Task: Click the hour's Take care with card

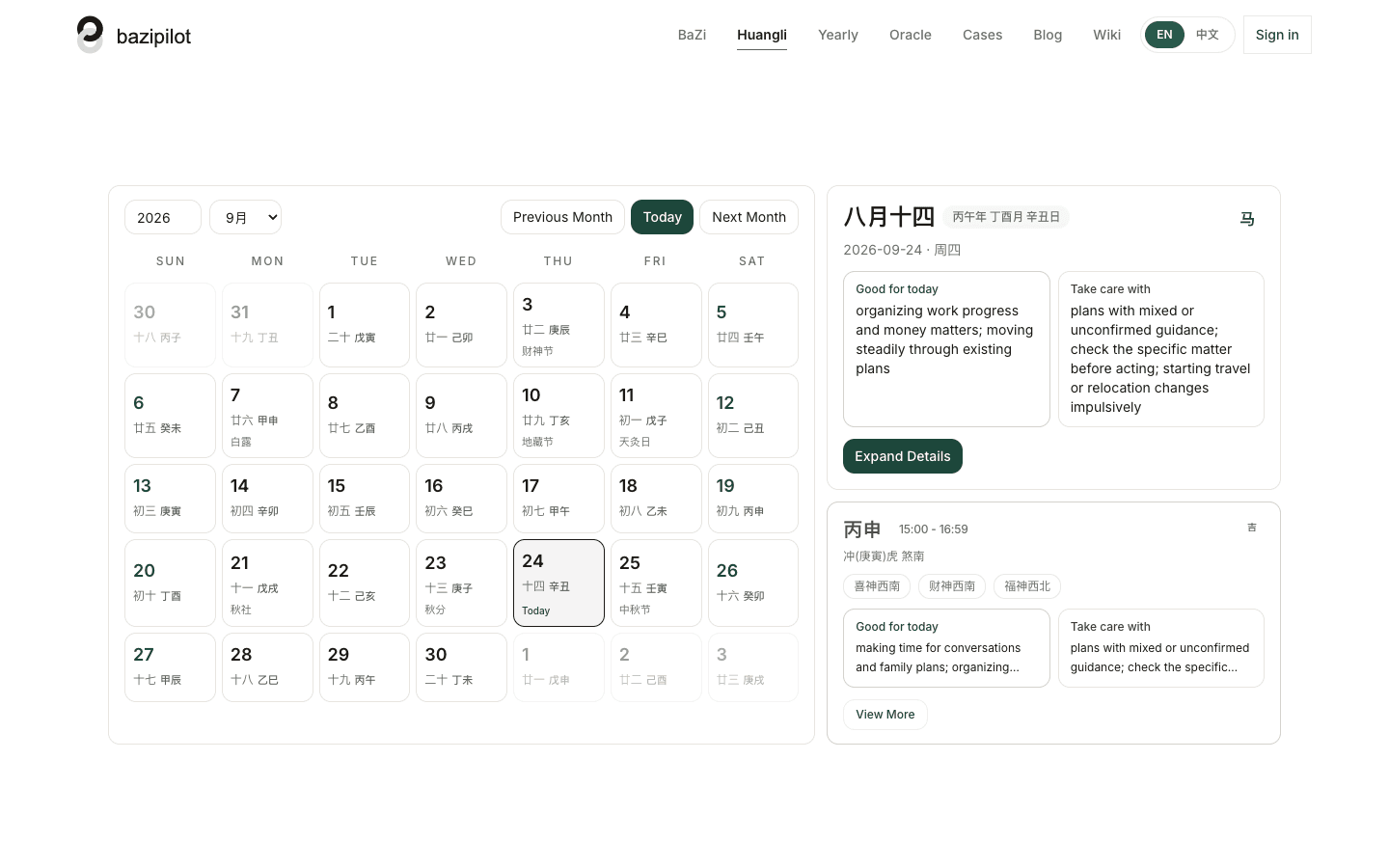Action: pyautogui.click(x=1161, y=648)
